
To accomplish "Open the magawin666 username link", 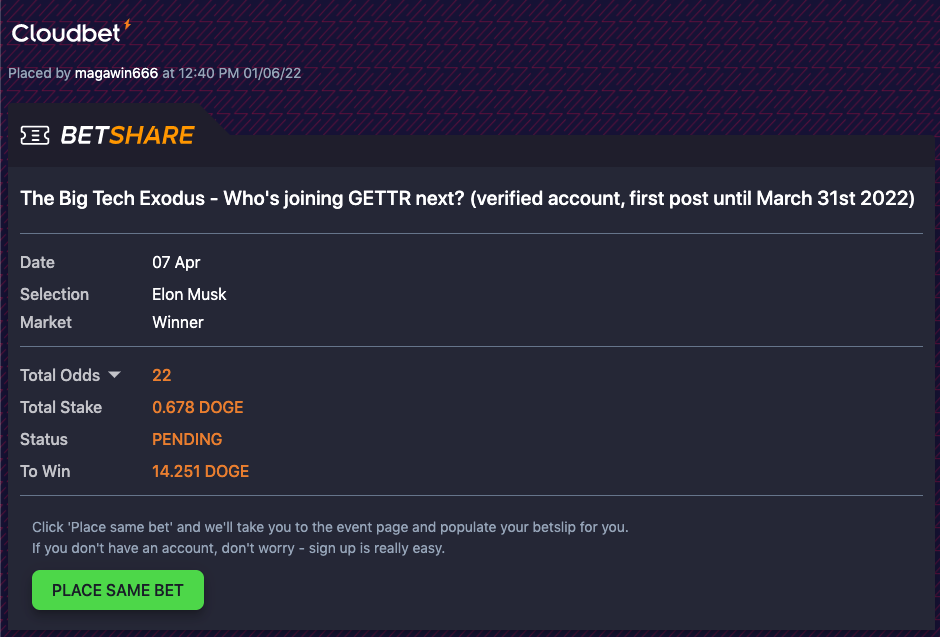I will [116, 73].
